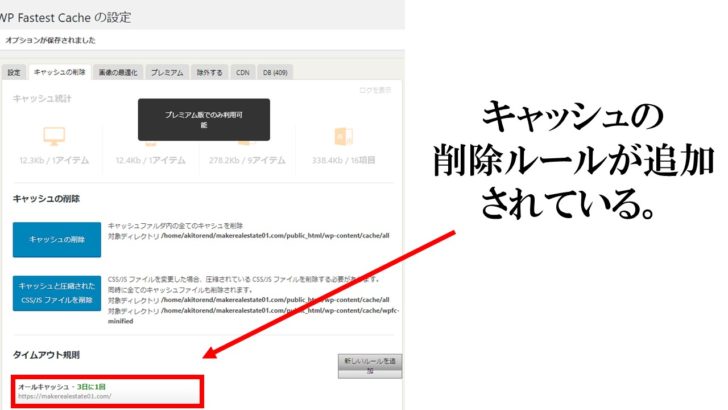This screenshot has height=410, width=728.
Task: Switch to the CDN tab
Action: 242,72
